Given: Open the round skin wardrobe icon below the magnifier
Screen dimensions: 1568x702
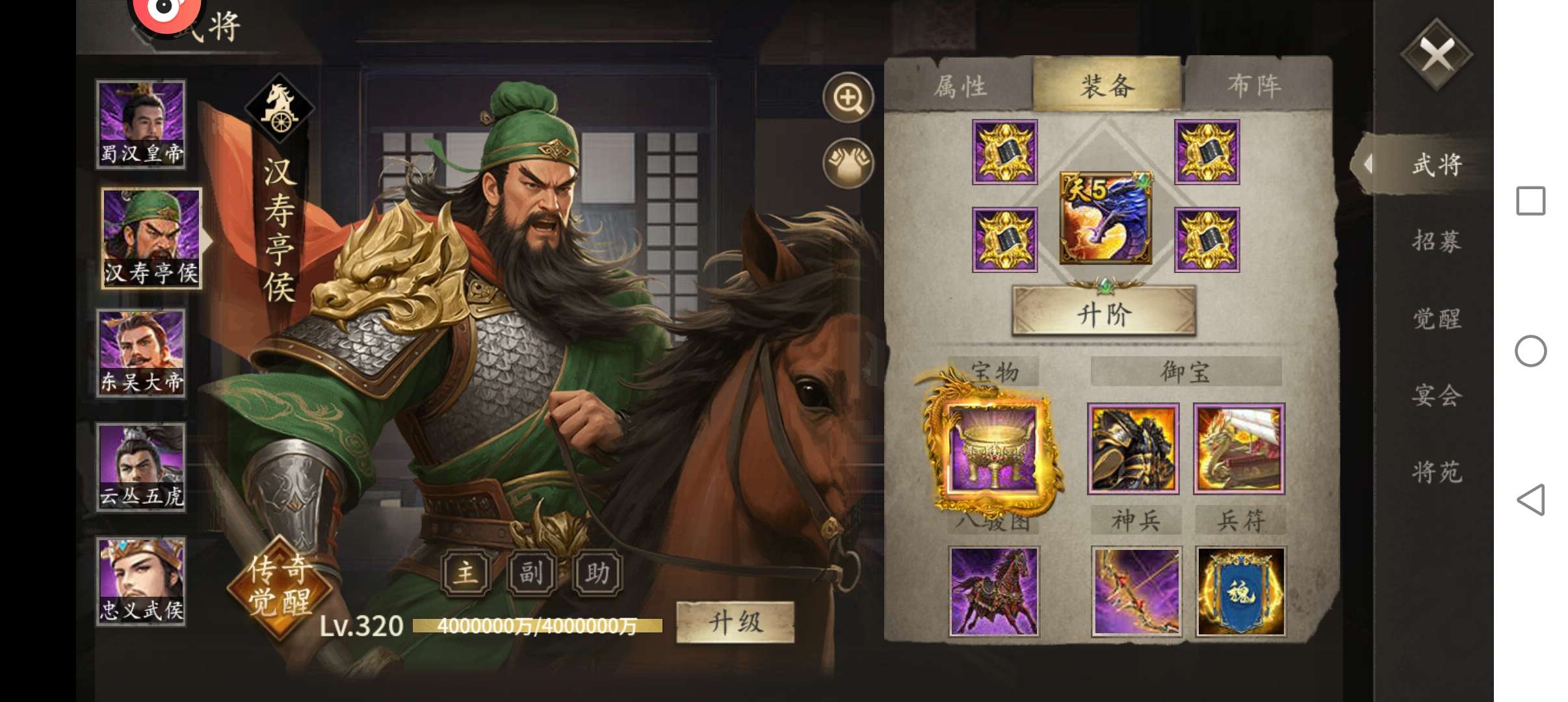Looking at the screenshot, I should (848, 163).
